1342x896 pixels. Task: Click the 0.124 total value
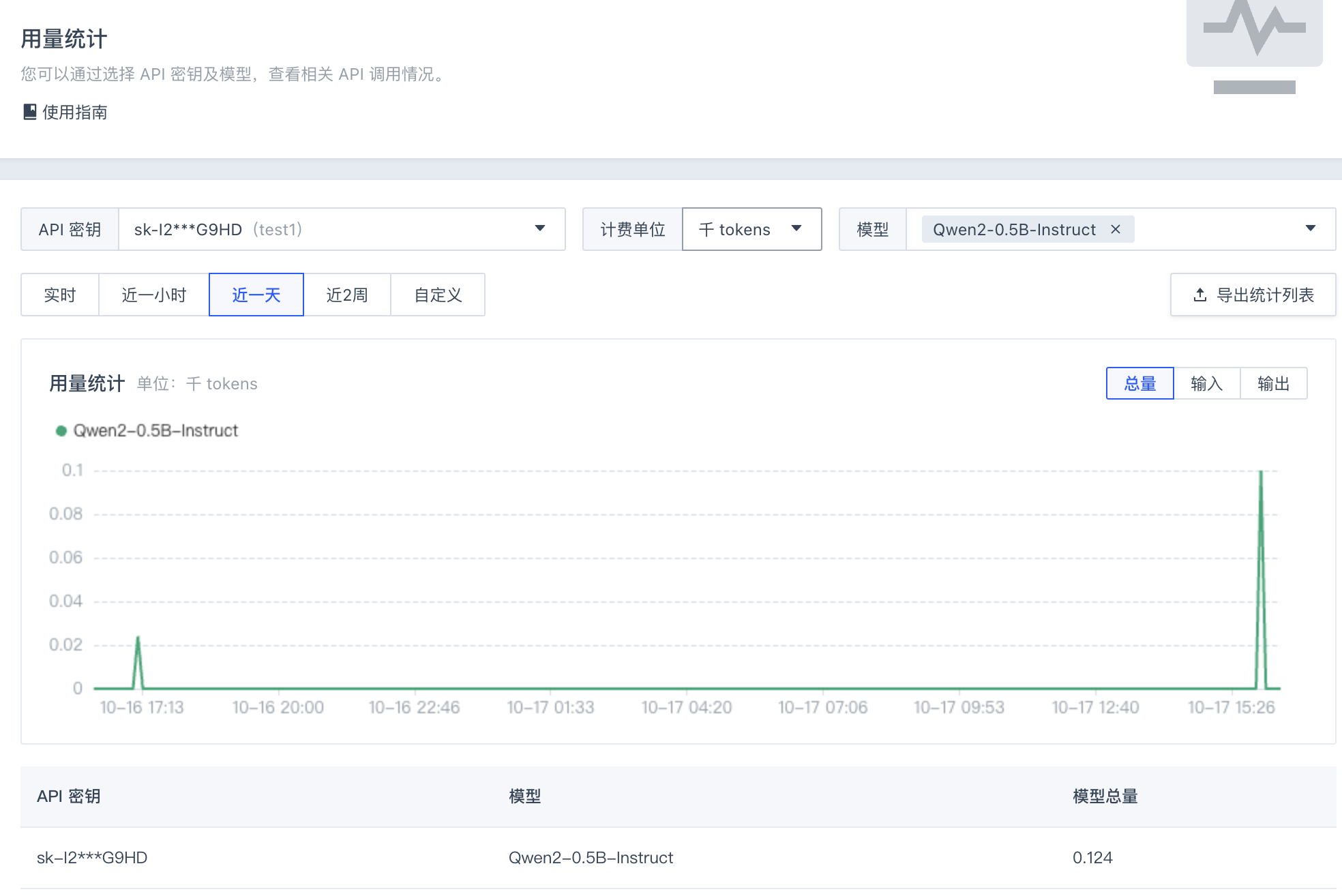tap(1092, 857)
